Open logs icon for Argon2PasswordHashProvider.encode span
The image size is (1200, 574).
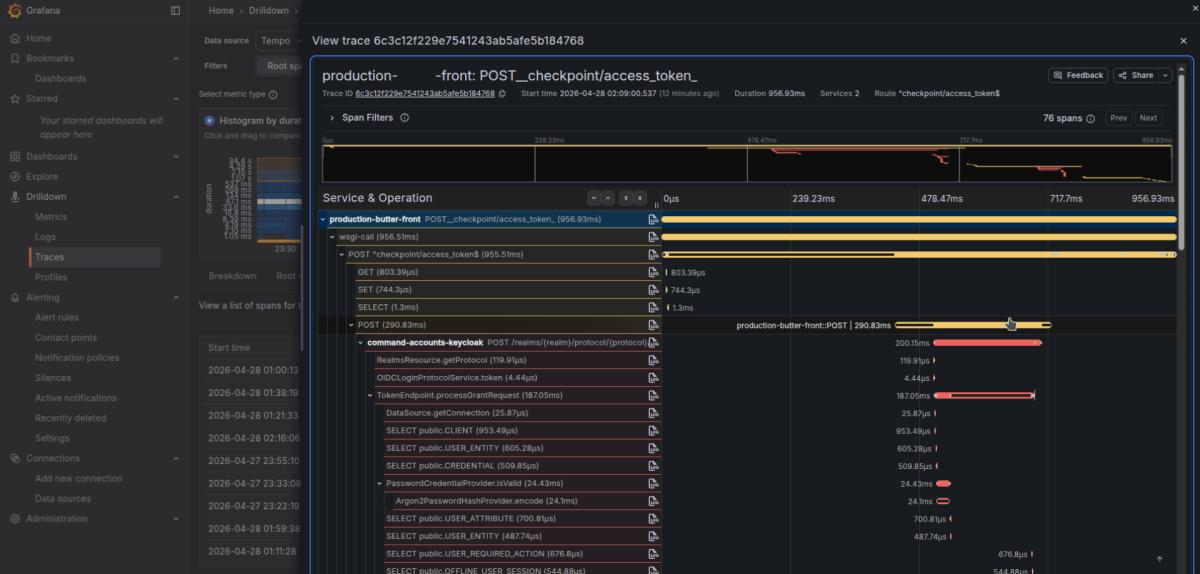pos(653,501)
